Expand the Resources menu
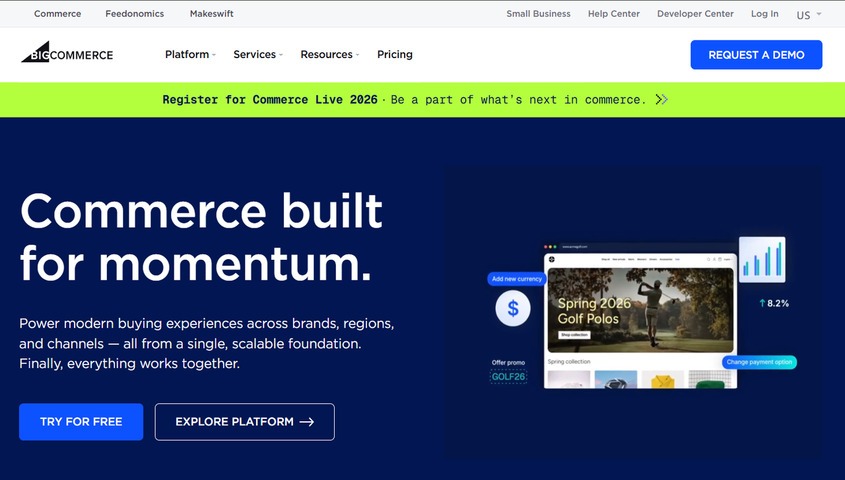Viewport: 845px width, 480px height. click(x=329, y=54)
